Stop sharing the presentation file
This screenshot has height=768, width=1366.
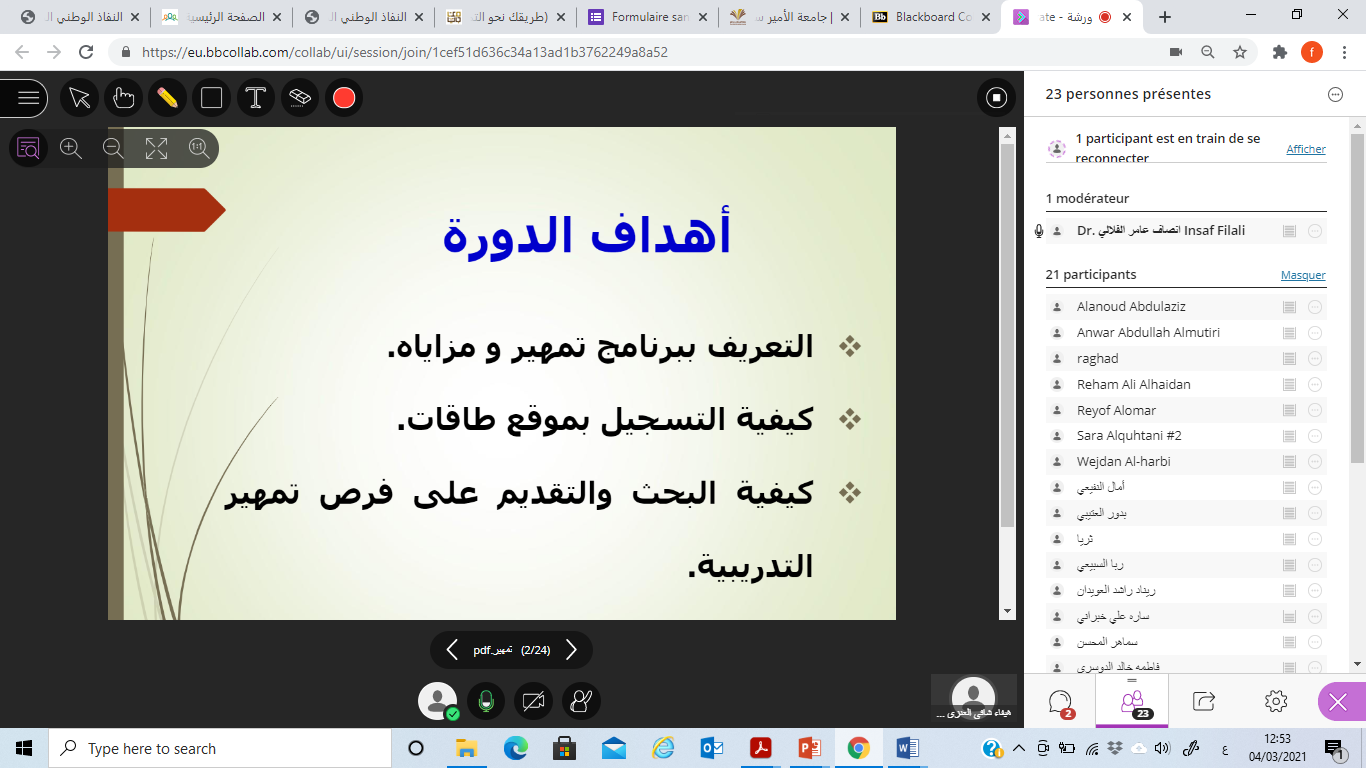pos(995,98)
